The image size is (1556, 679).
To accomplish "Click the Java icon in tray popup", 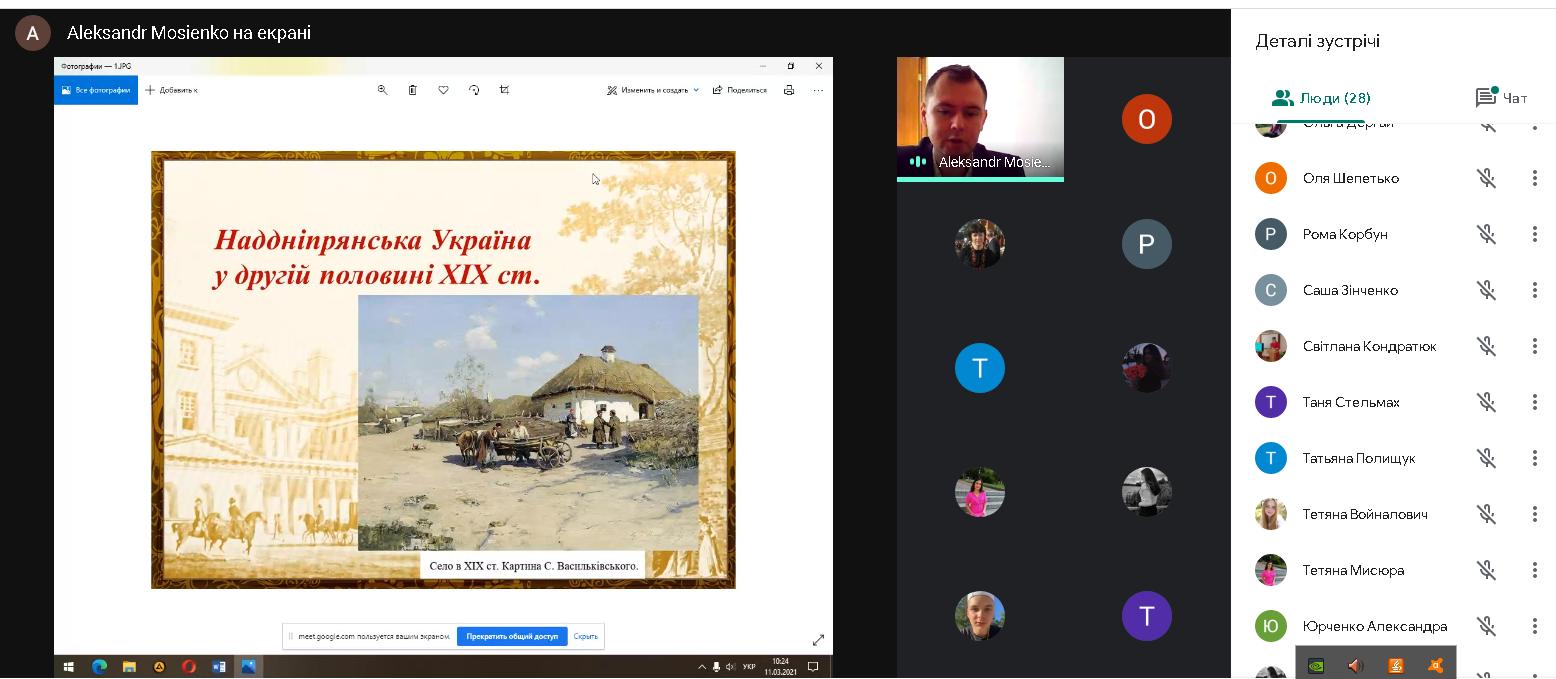I will (1396, 665).
